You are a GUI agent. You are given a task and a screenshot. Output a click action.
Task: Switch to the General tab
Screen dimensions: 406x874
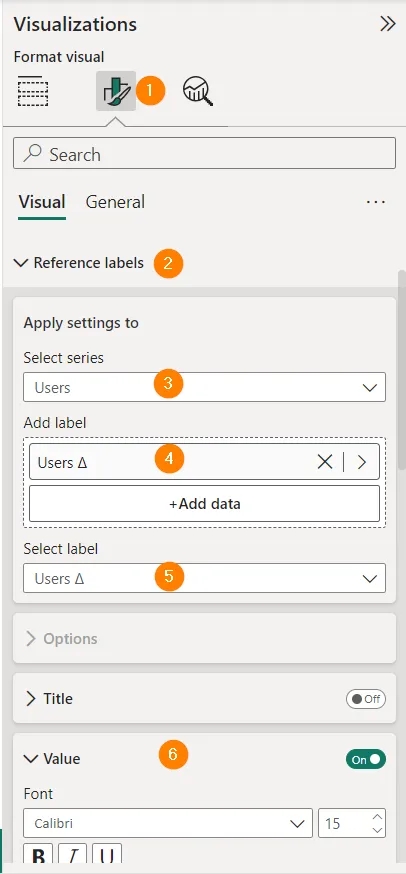115,202
